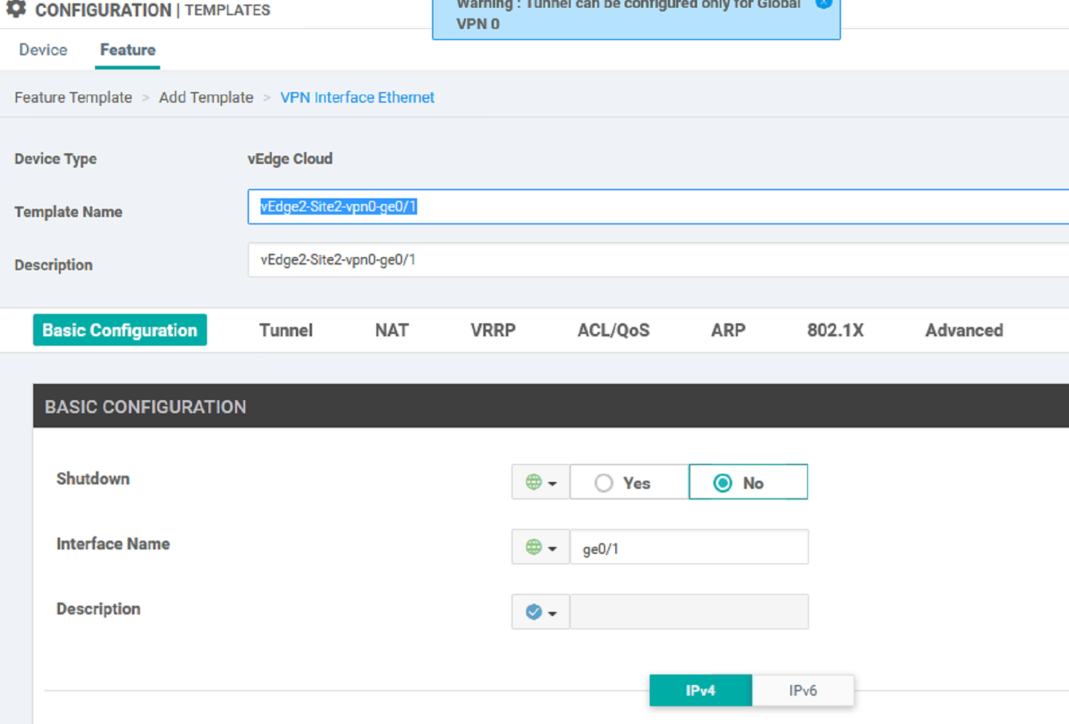Open Shutdown global scope dropdown
Viewport: 1069px width, 724px height.
(541, 483)
